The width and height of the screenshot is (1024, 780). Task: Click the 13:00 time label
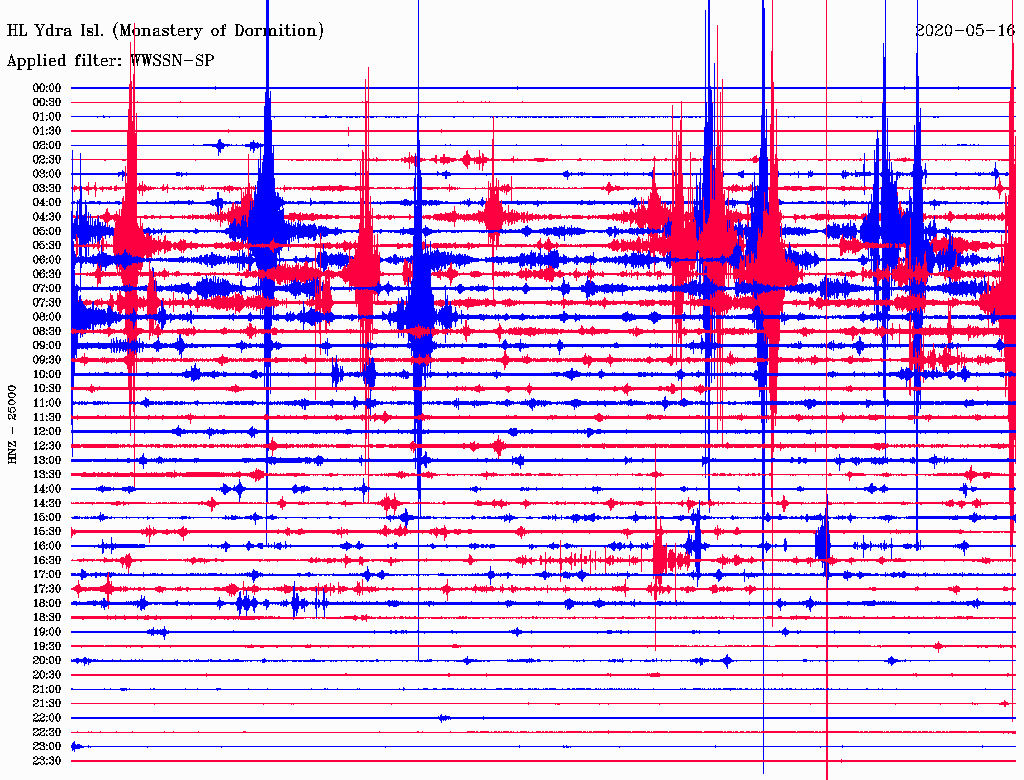(47, 461)
